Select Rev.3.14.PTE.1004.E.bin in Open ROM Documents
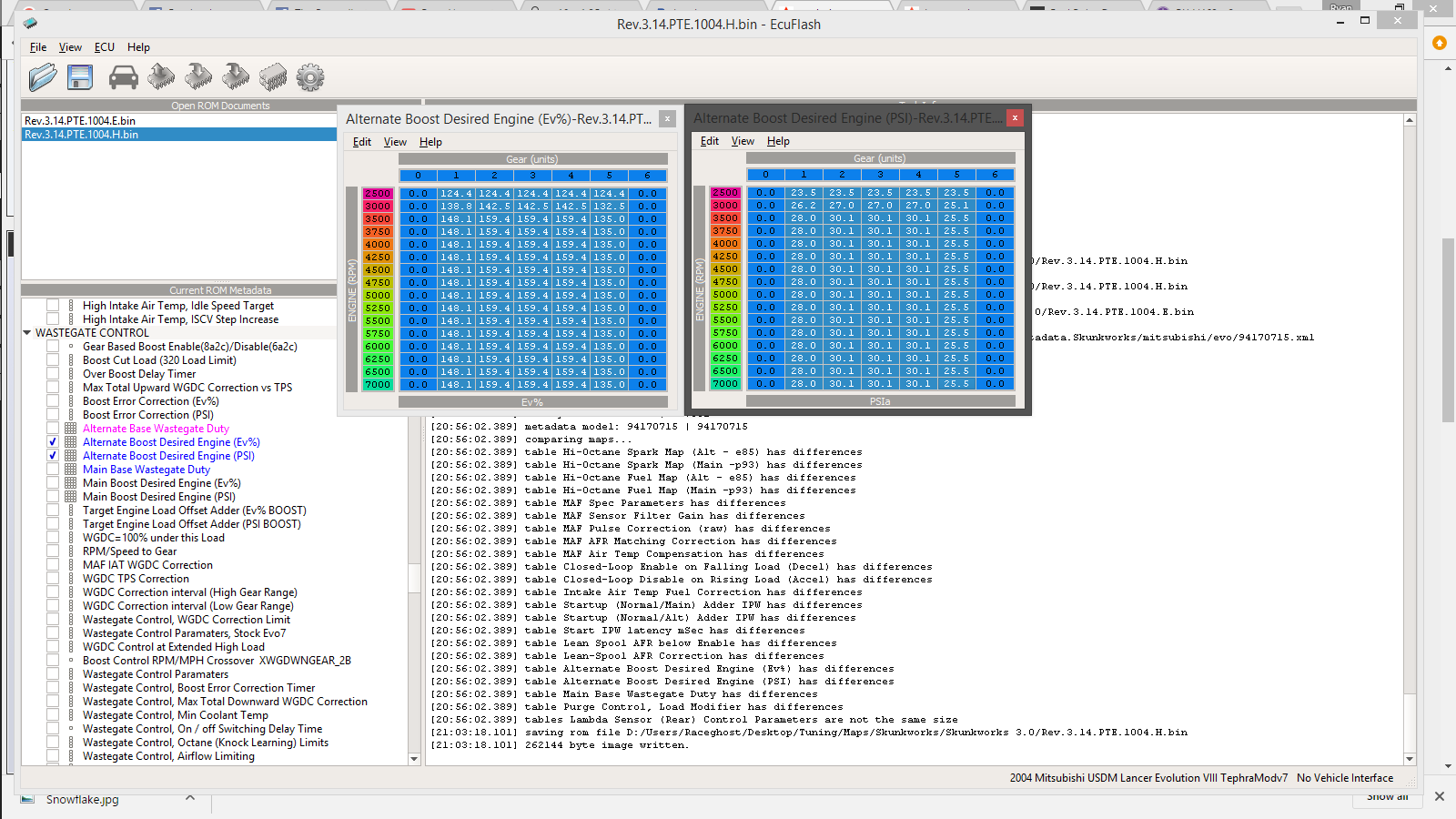This screenshot has height=819, width=1456. 80,121
